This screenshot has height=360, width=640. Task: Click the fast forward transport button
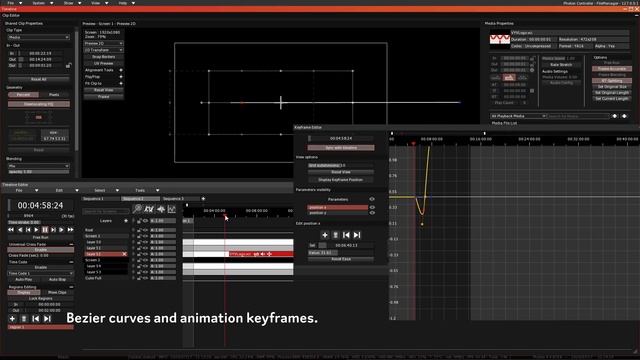click(70, 230)
